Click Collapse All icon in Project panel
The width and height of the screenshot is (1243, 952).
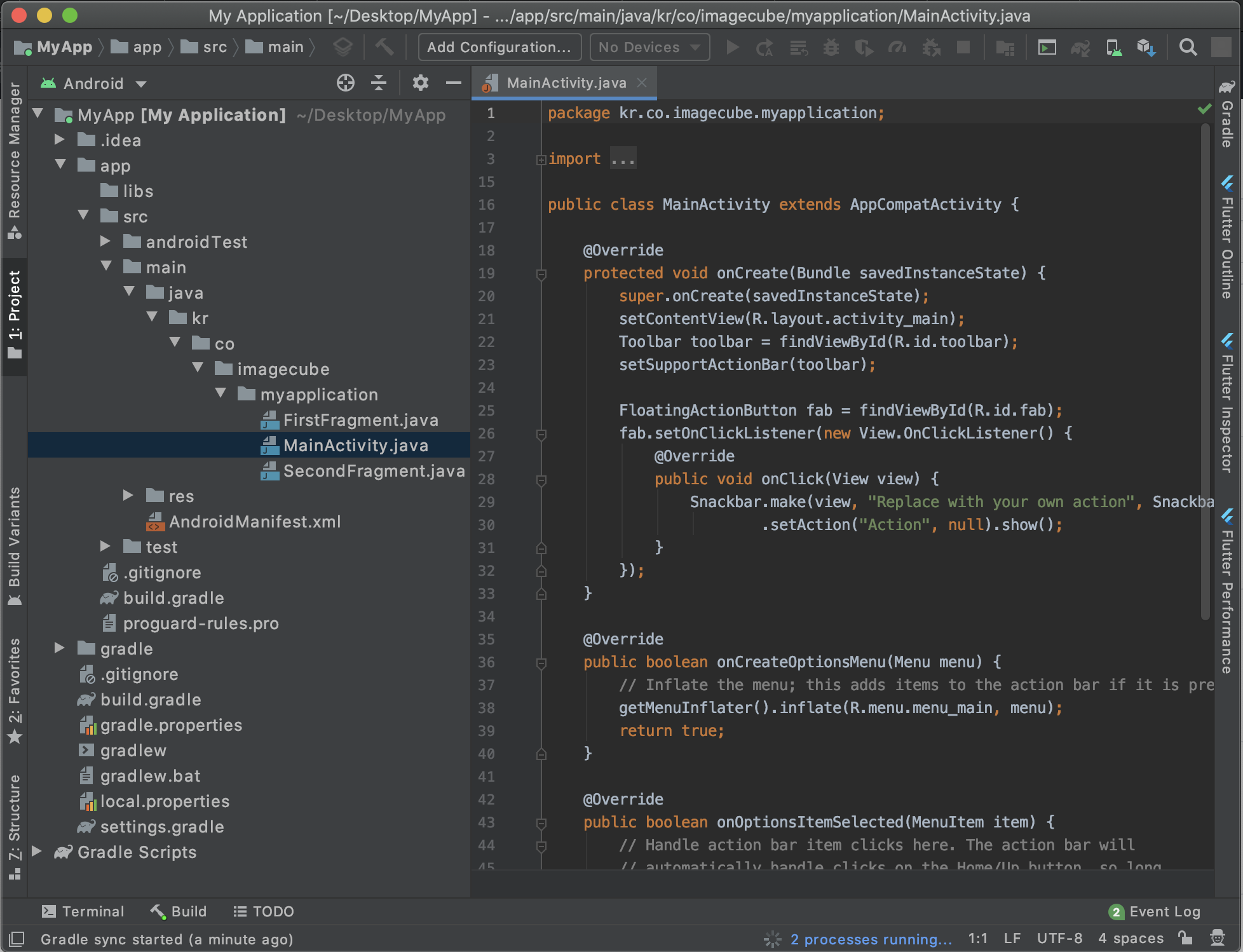point(379,83)
